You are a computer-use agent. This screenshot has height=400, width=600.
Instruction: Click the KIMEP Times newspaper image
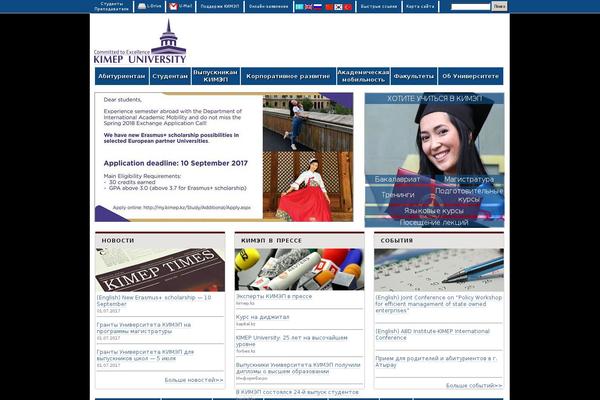point(160,270)
